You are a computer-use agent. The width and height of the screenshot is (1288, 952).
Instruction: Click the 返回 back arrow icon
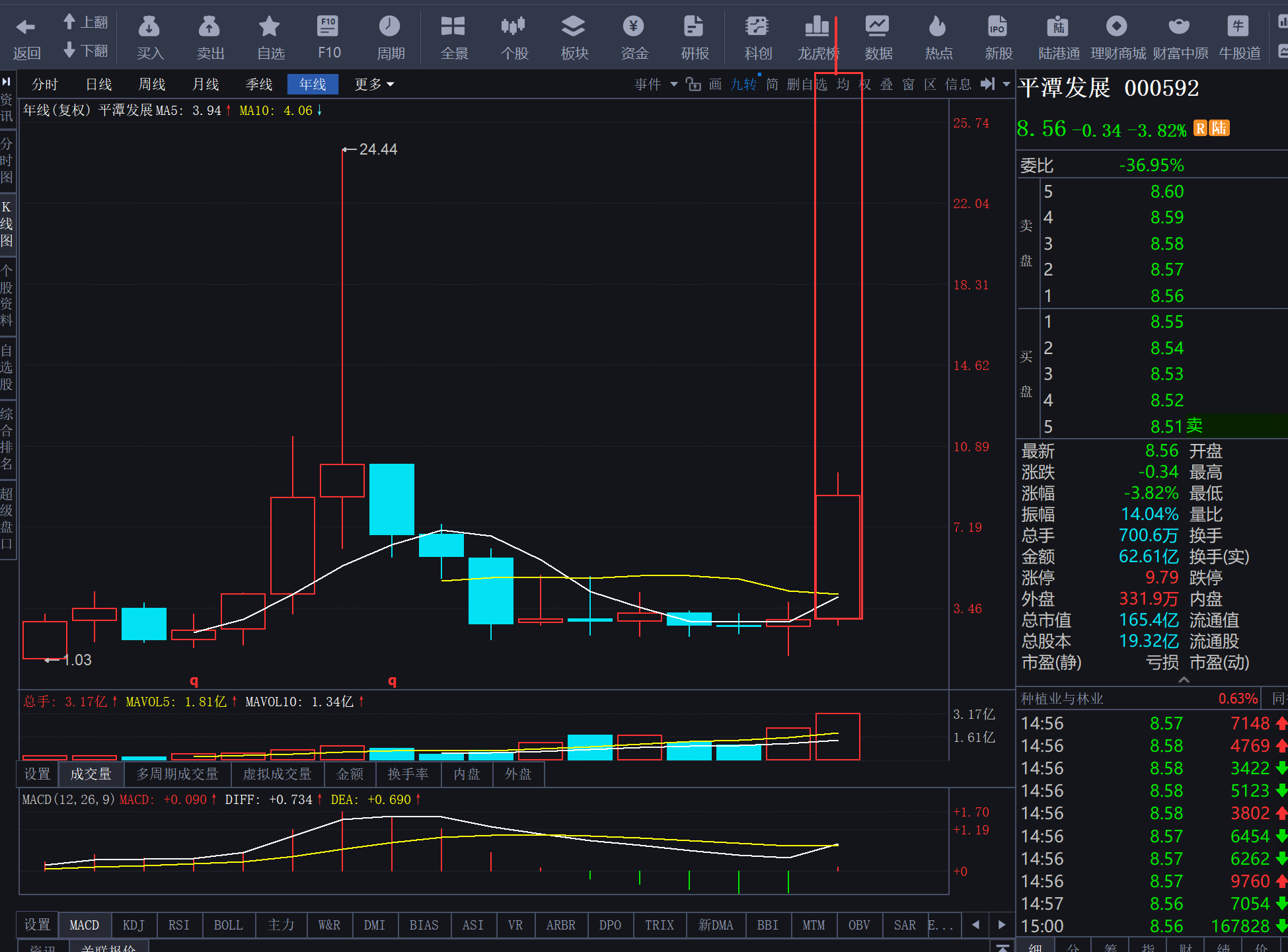tap(26, 26)
